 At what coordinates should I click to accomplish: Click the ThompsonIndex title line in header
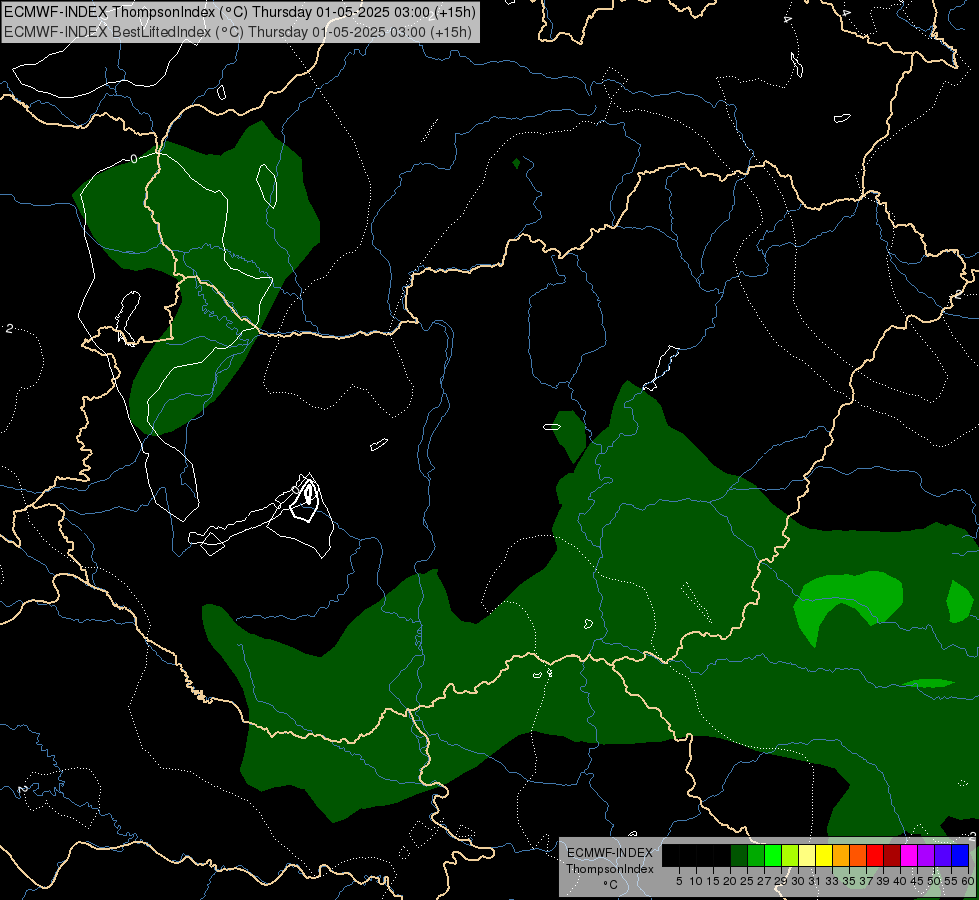(240, 11)
